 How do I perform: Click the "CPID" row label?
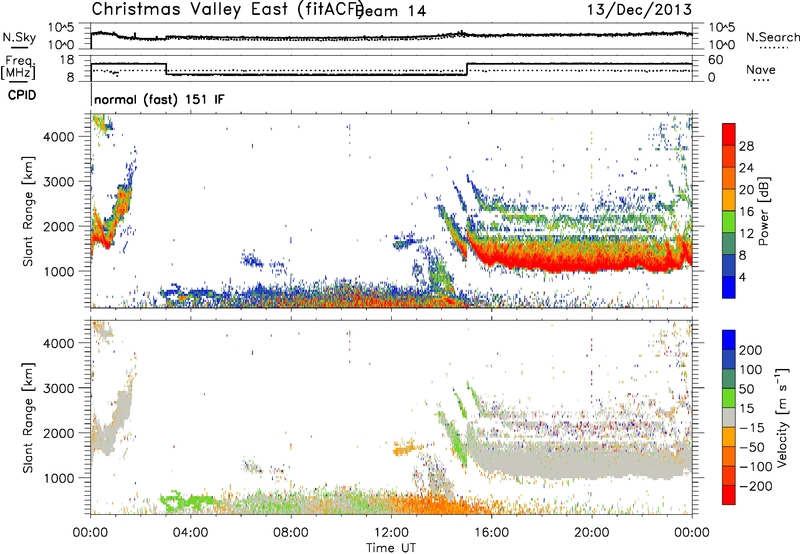click(x=22, y=95)
